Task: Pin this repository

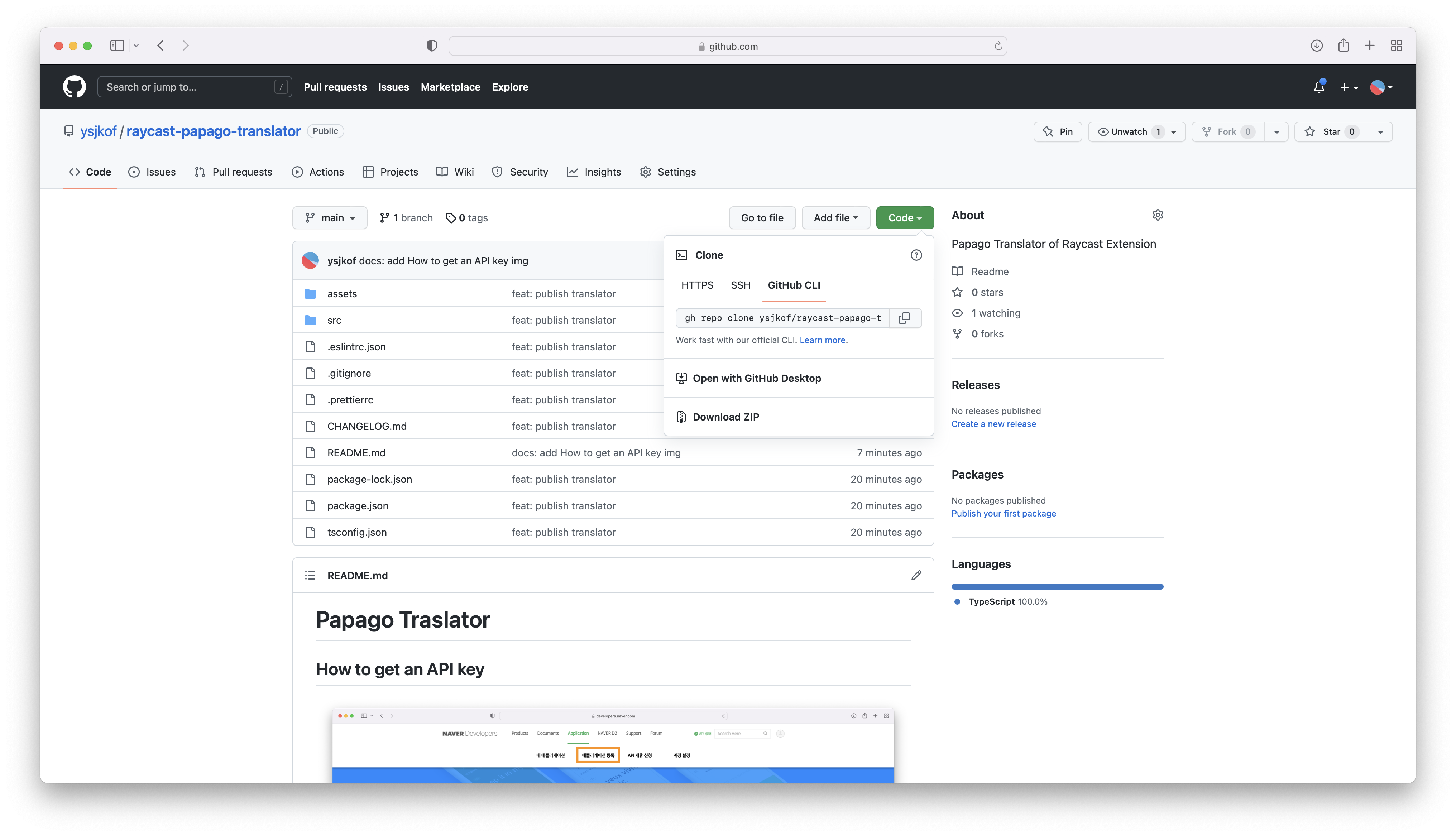Action: pyautogui.click(x=1058, y=131)
